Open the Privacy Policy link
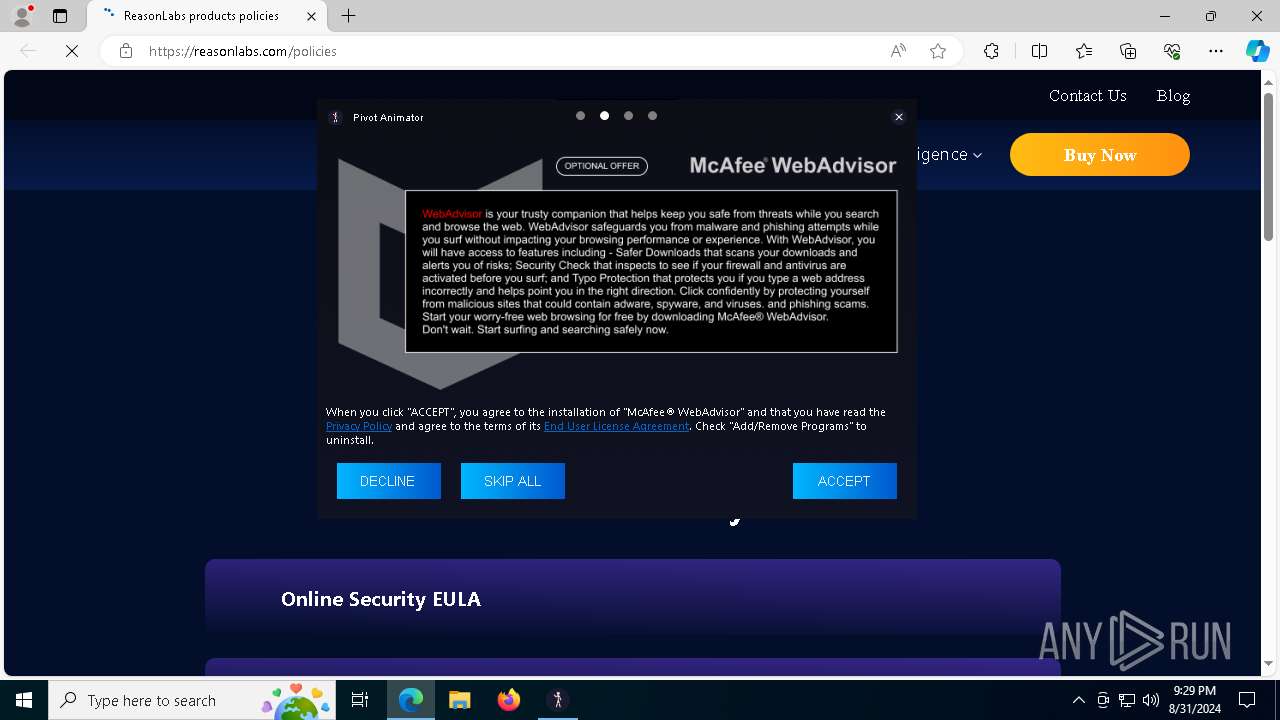This screenshot has width=1280, height=720. click(359, 426)
